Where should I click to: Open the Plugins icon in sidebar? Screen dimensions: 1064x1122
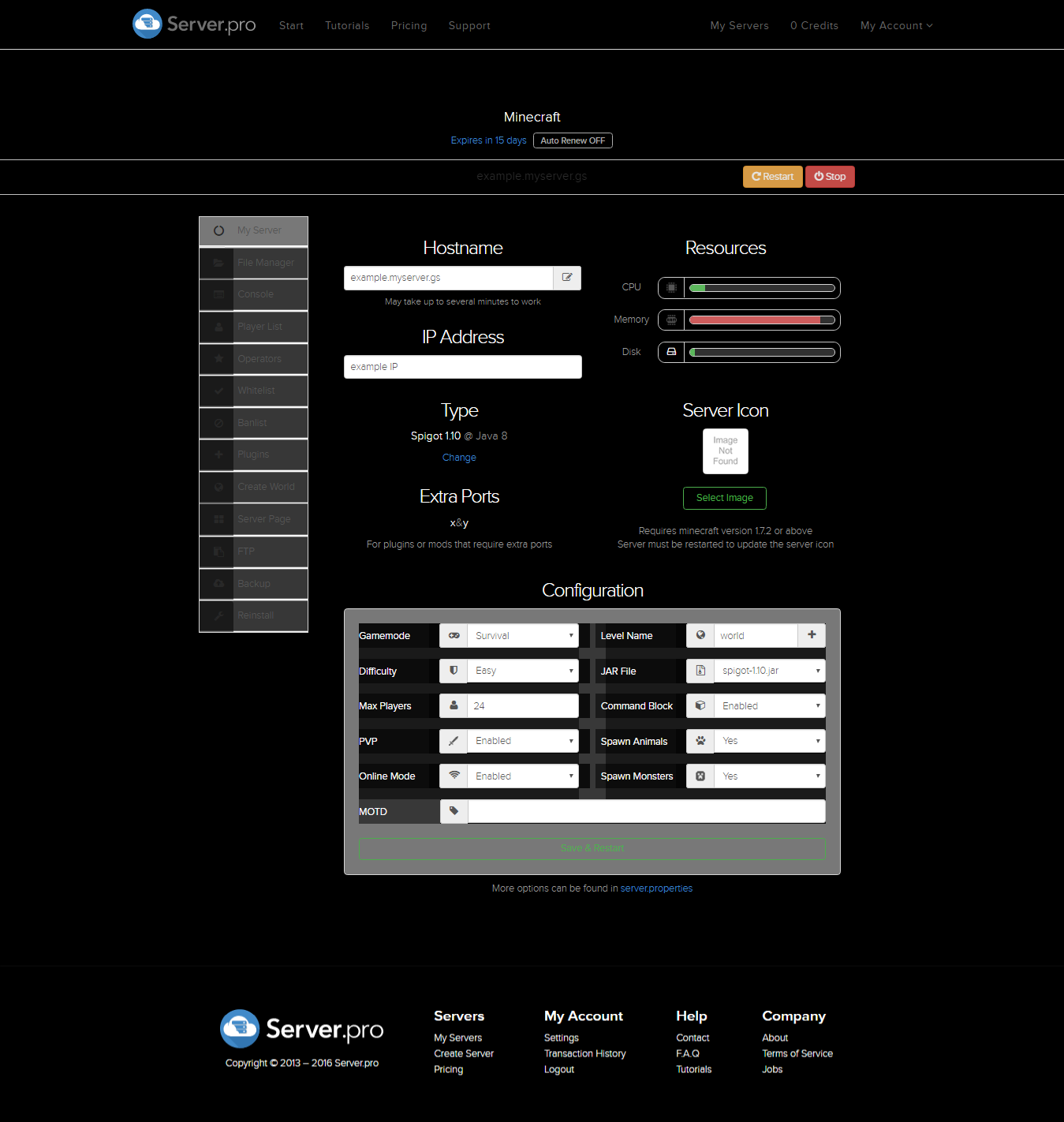click(218, 454)
